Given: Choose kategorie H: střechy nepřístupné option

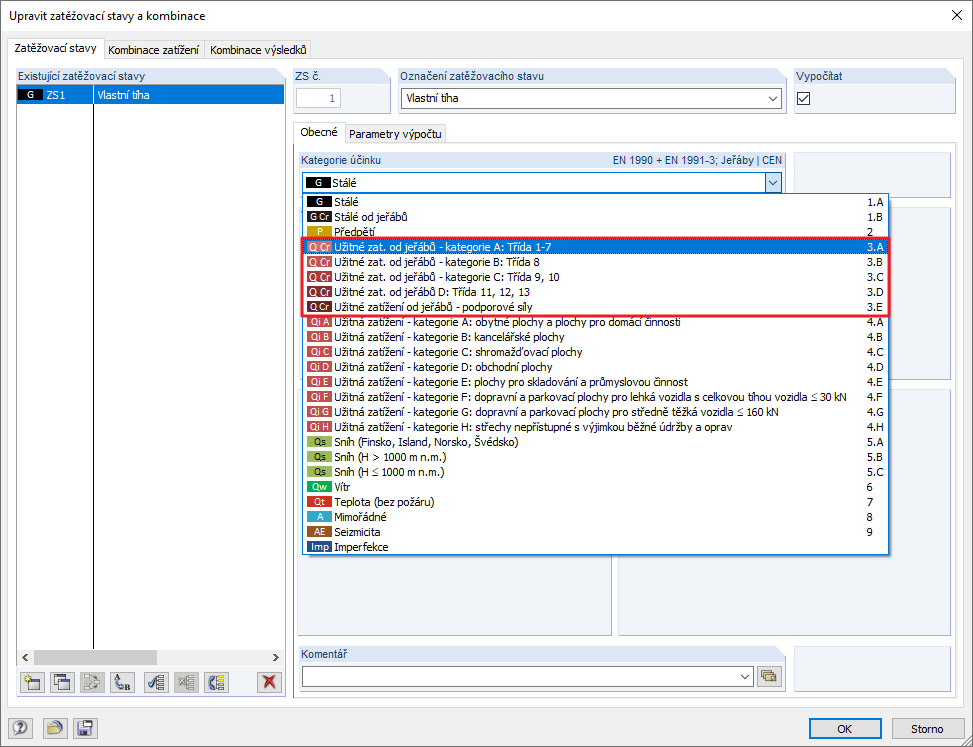Looking at the screenshot, I should pos(596,427).
